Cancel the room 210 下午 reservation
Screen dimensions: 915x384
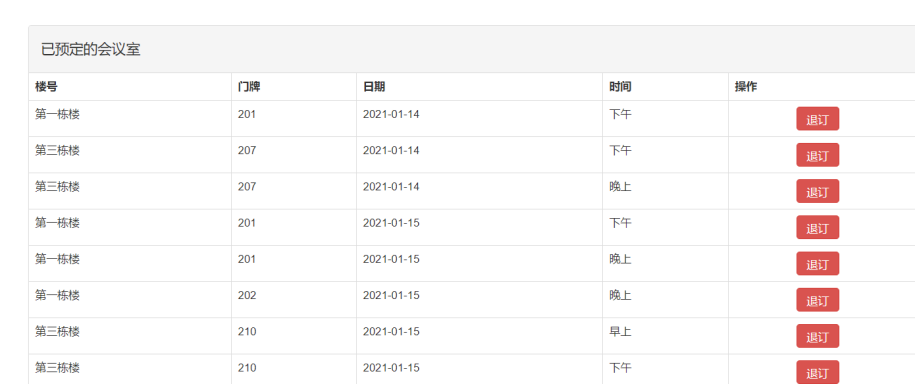pyautogui.click(x=817, y=372)
